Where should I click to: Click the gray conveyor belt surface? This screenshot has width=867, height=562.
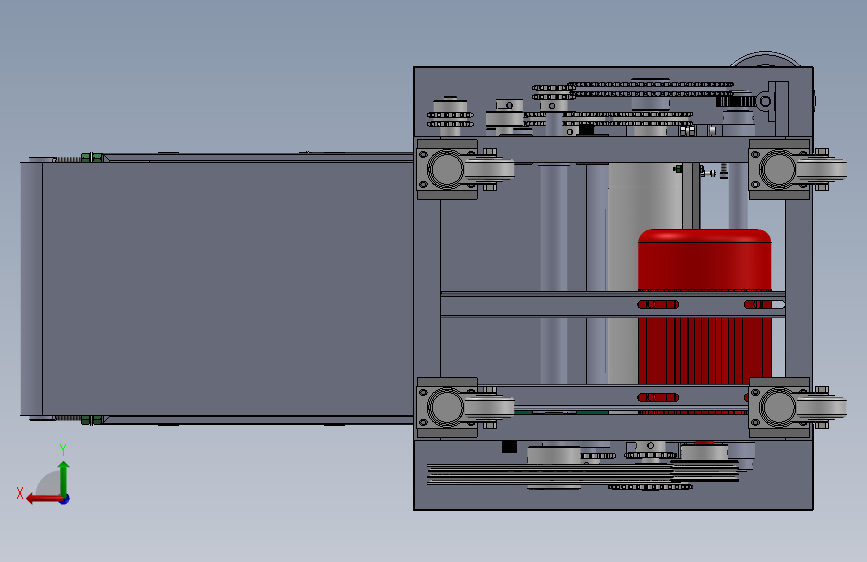click(x=227, y=288)
